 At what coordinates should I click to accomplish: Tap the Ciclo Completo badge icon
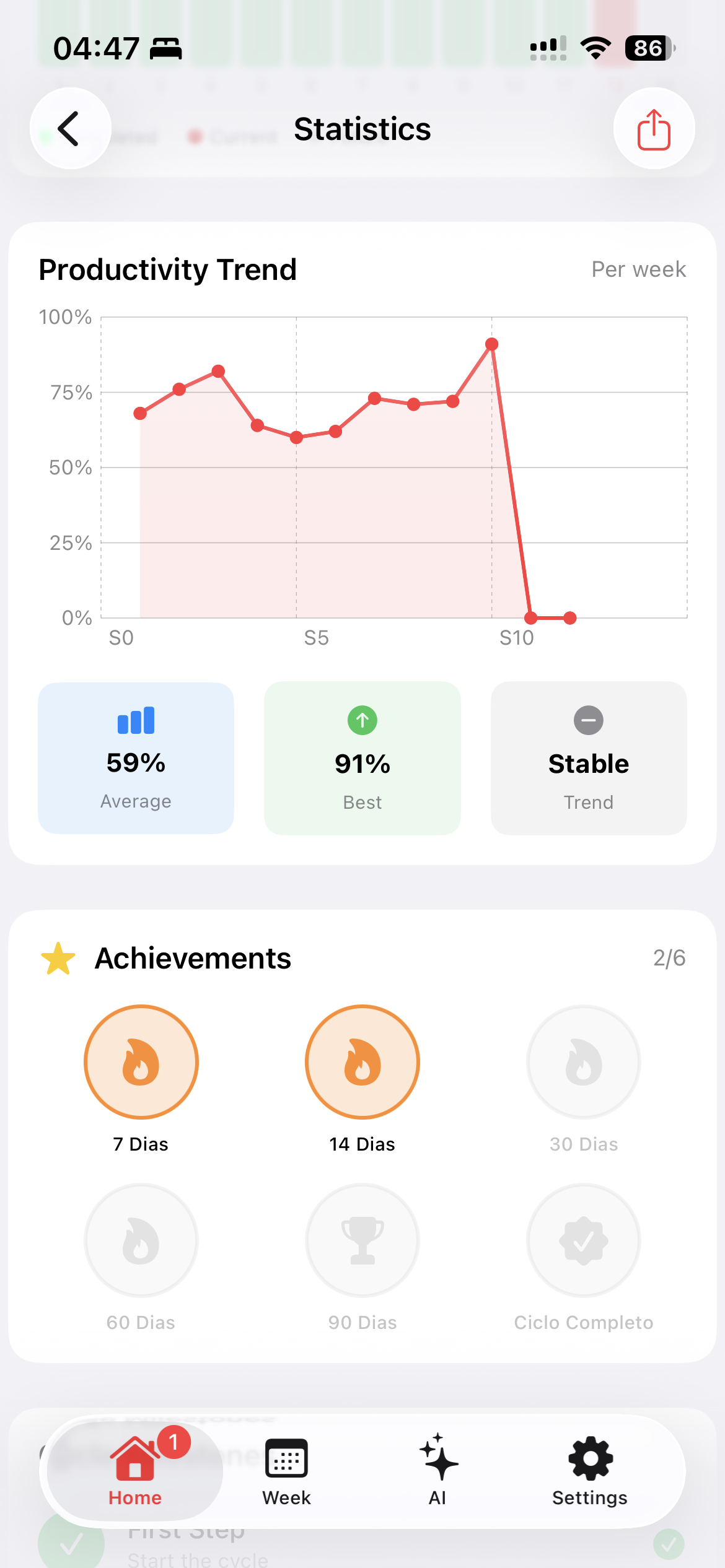point(583,1240)
